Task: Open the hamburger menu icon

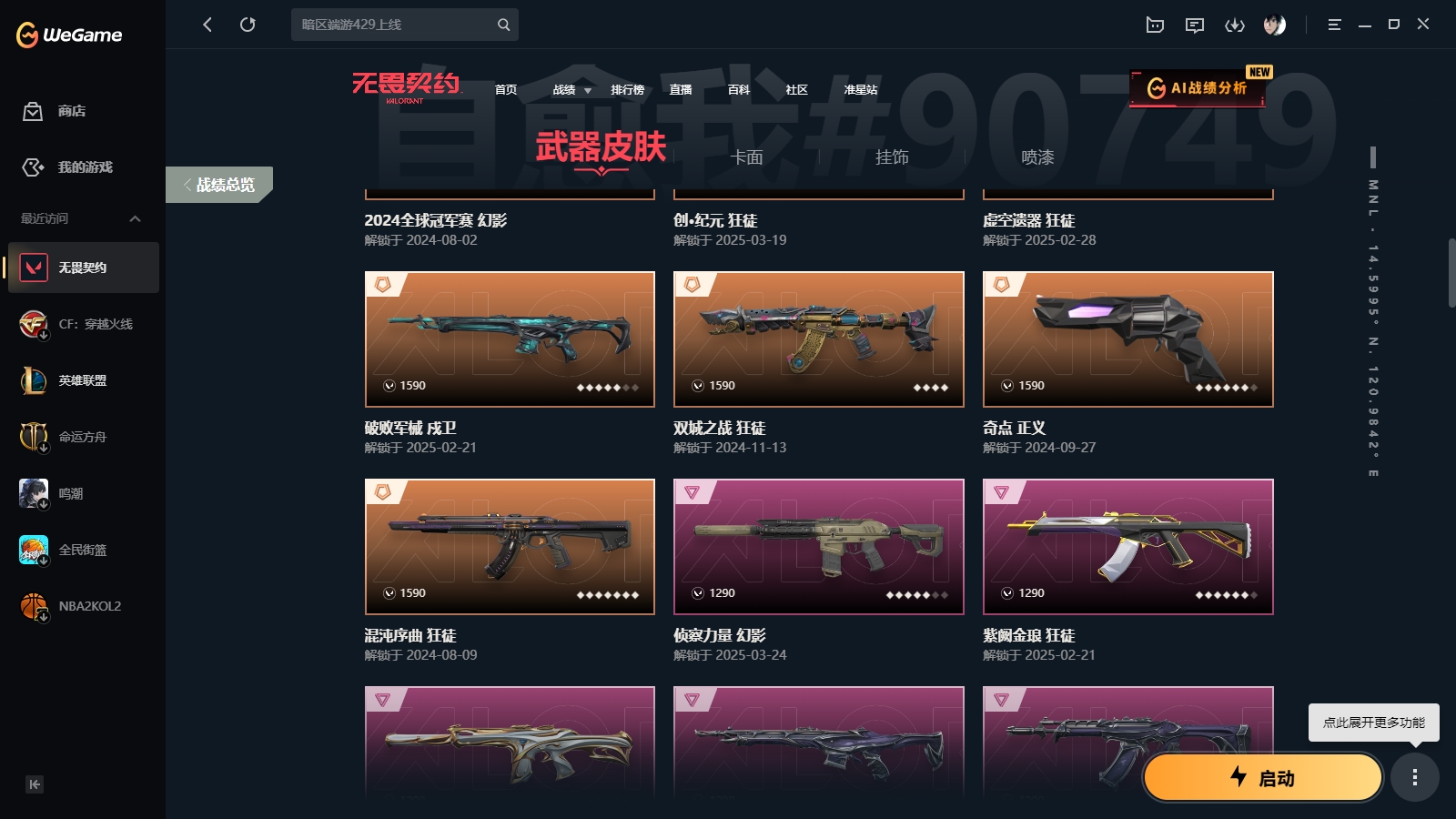Action: point(1334,25)
